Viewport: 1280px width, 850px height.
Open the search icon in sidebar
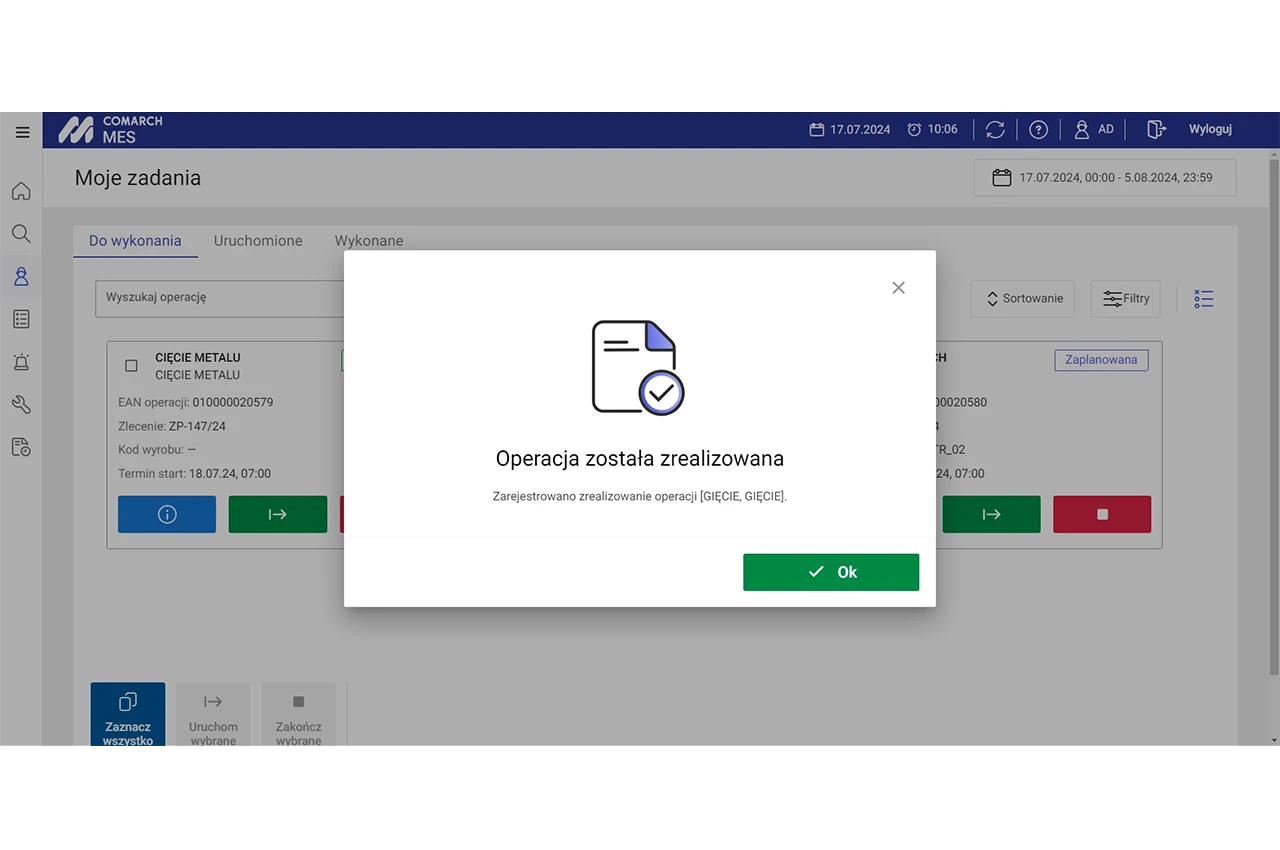point(21,234)
